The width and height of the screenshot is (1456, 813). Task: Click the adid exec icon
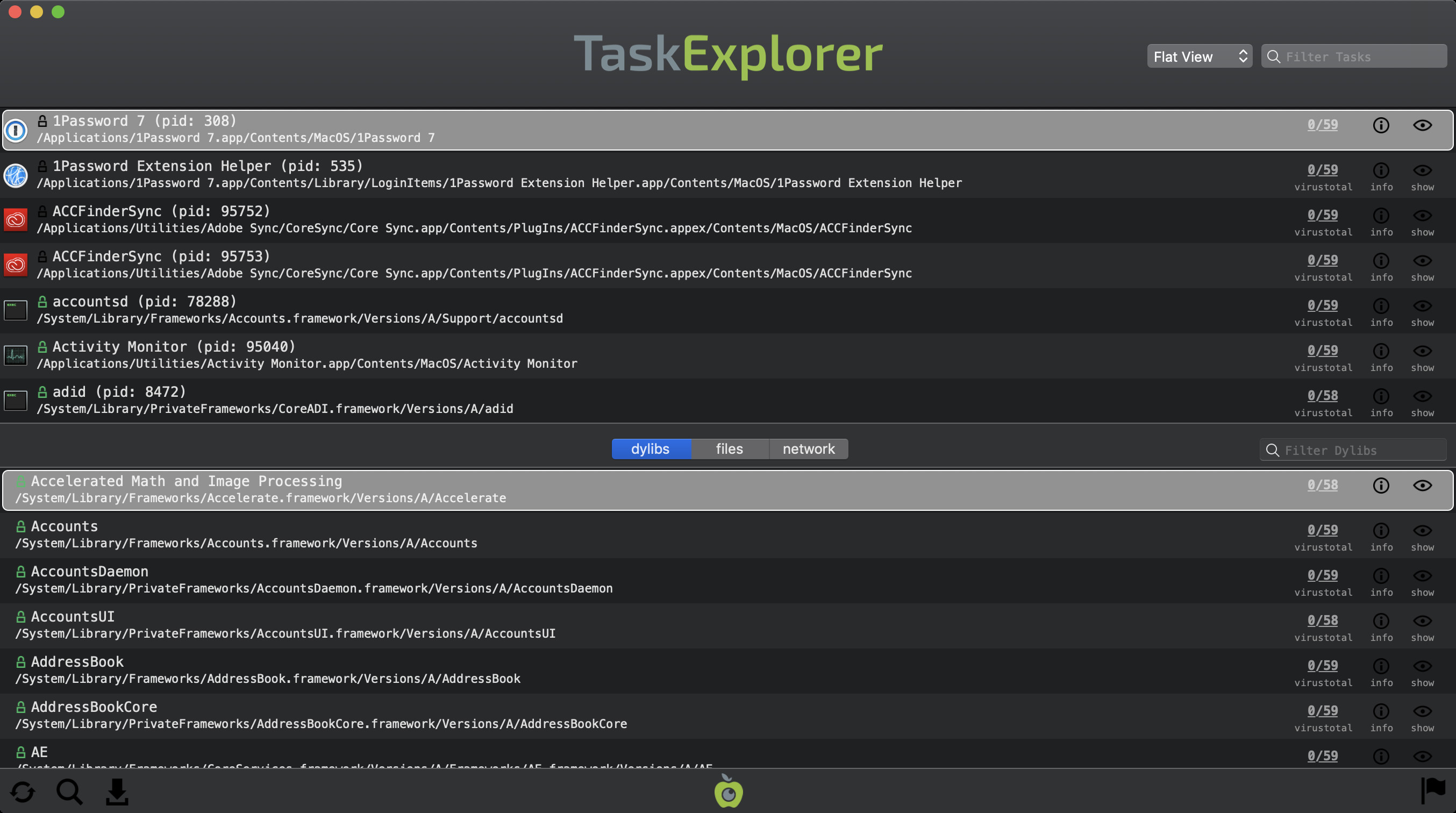tap(16, 401)
